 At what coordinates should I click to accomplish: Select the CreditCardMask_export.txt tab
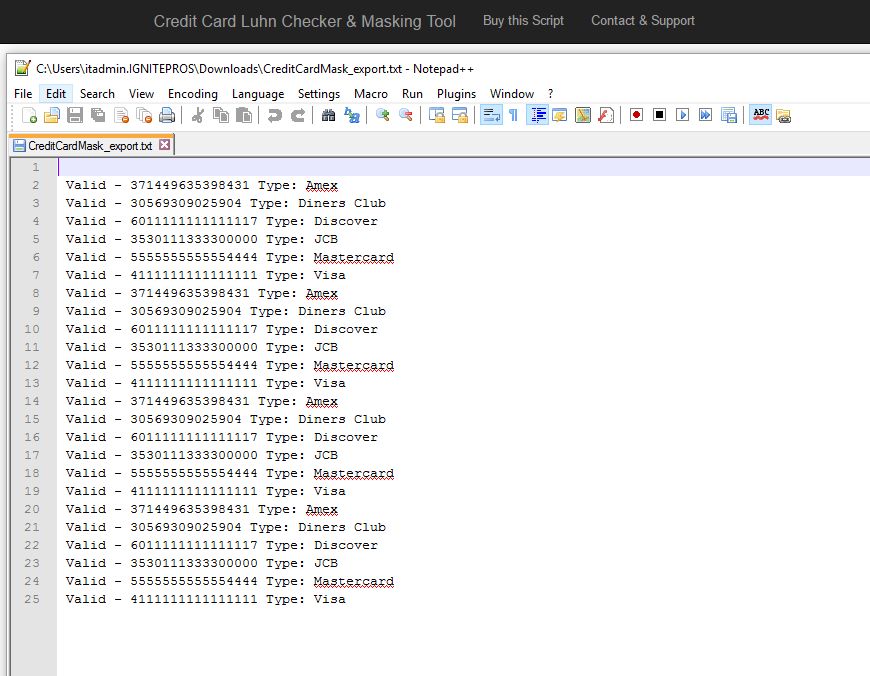89,146
